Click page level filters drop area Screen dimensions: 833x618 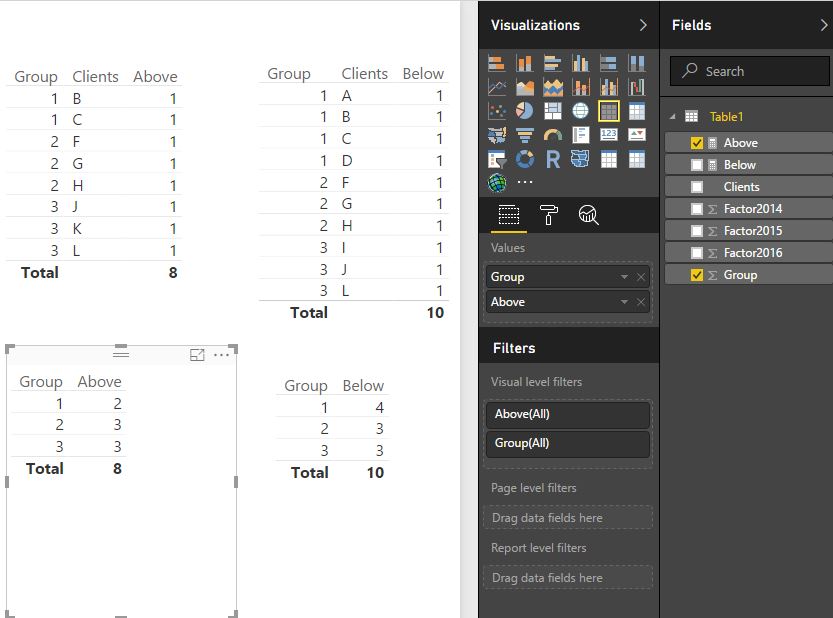coord(567,518)
